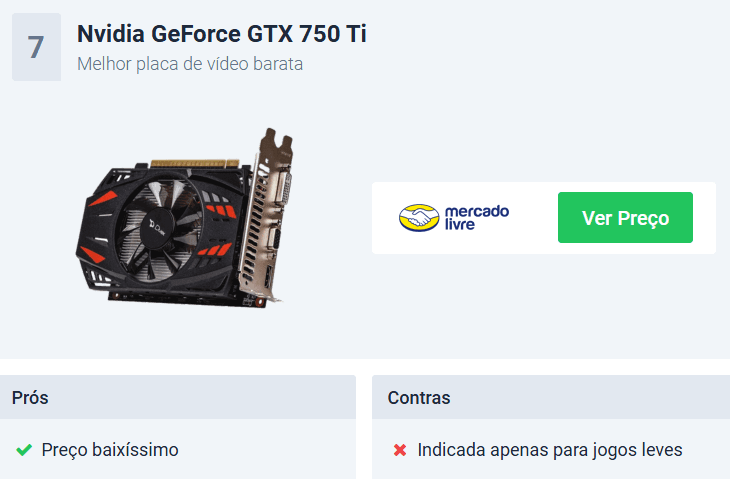Screen dimensions: 730x479
Task: Click Indicada apenas para jogos leves text
Action: (x=550, y=450)
